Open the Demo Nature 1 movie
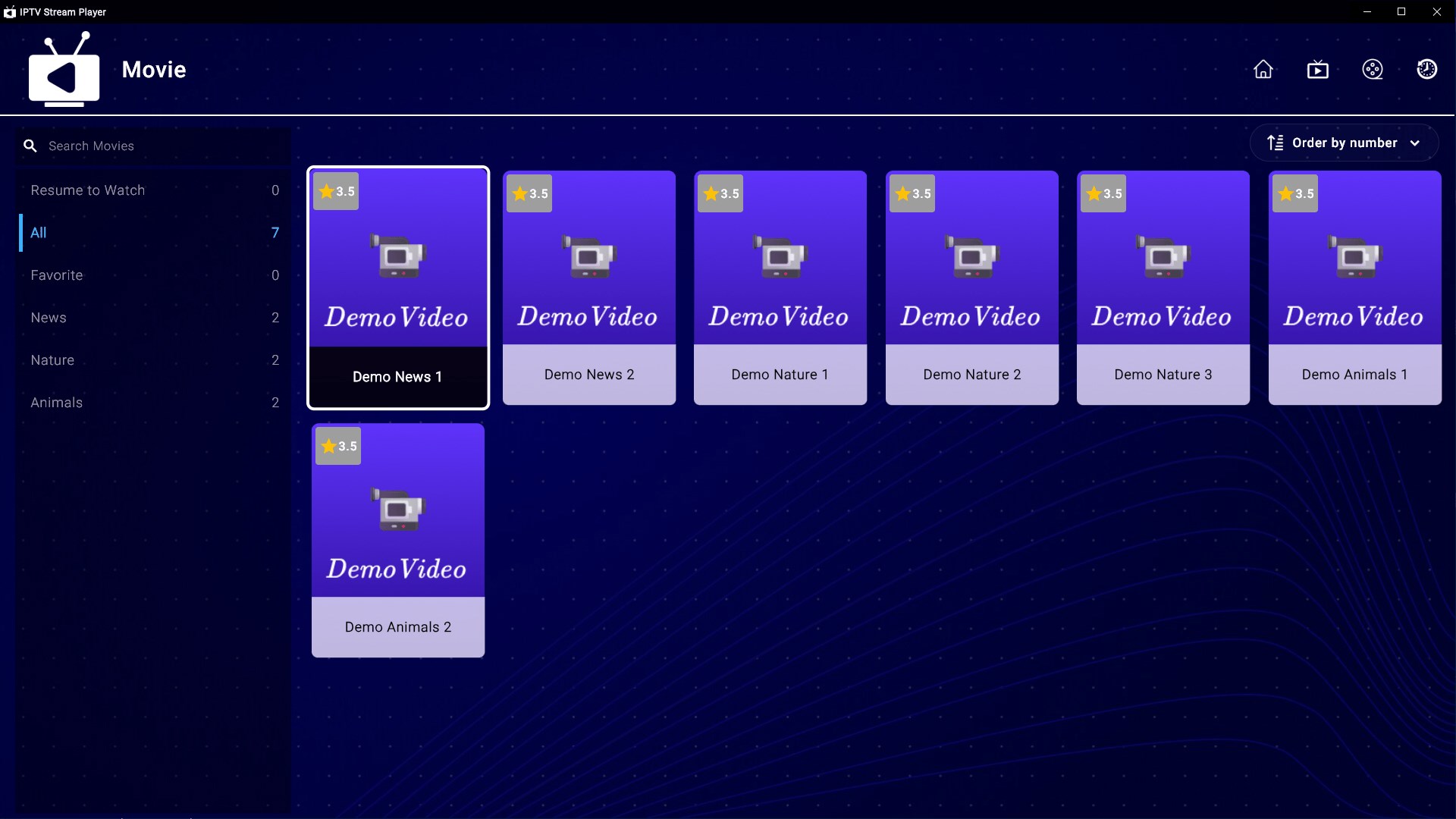Viewport: 1456px width, 819px height. [x=780, y=288]
